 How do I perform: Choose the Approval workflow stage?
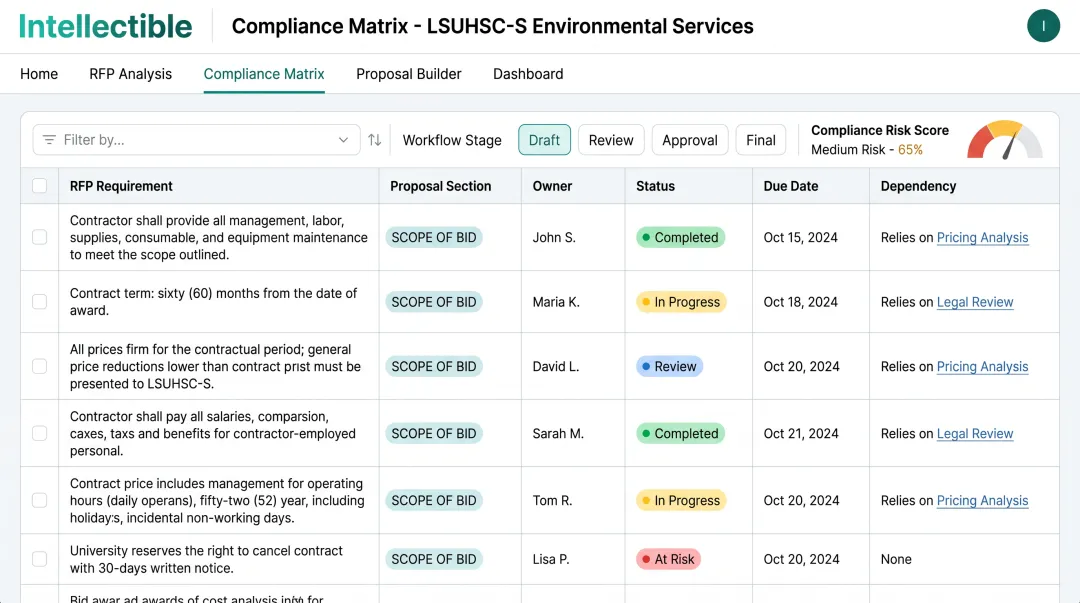coord(689,140)
